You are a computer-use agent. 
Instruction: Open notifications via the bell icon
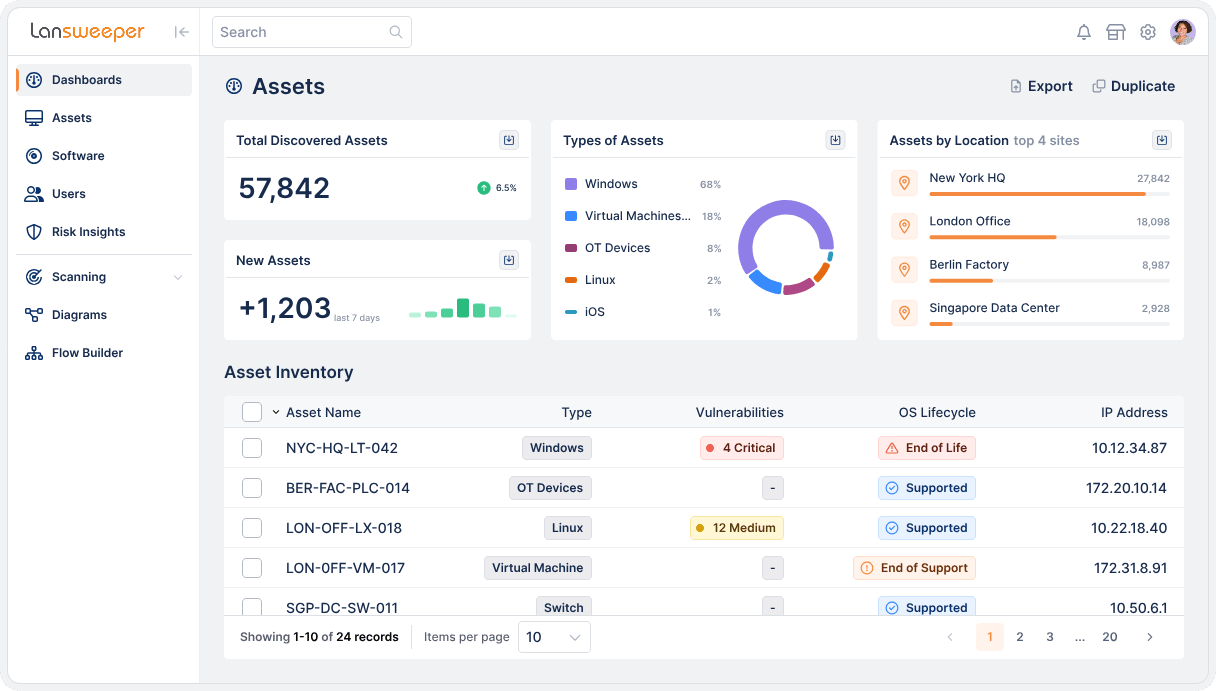[1084, 31]
